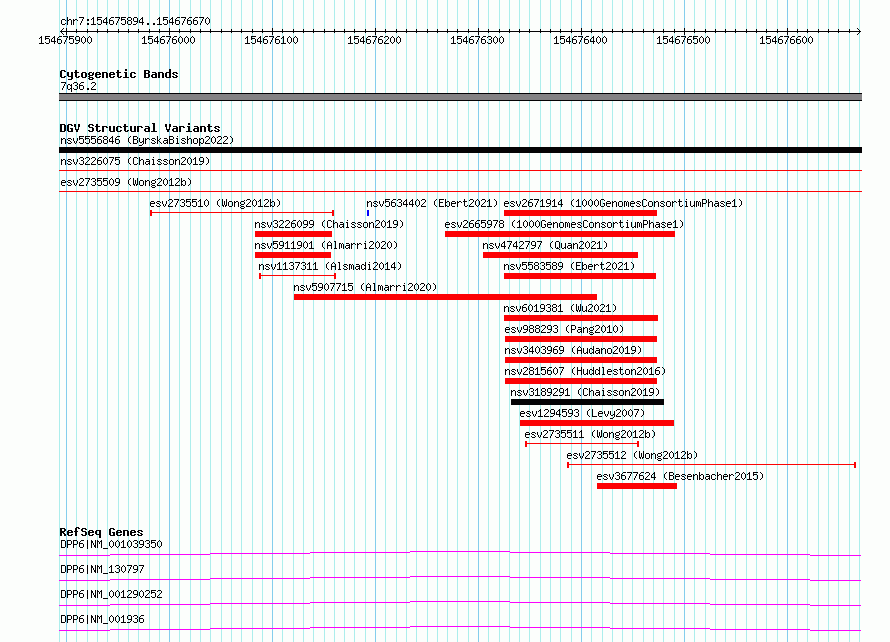The width and height of the screenshot is (890, 642).
Task: Click the esv2735511 (Wong2012b) label
Action: click(x=590, y=434)
